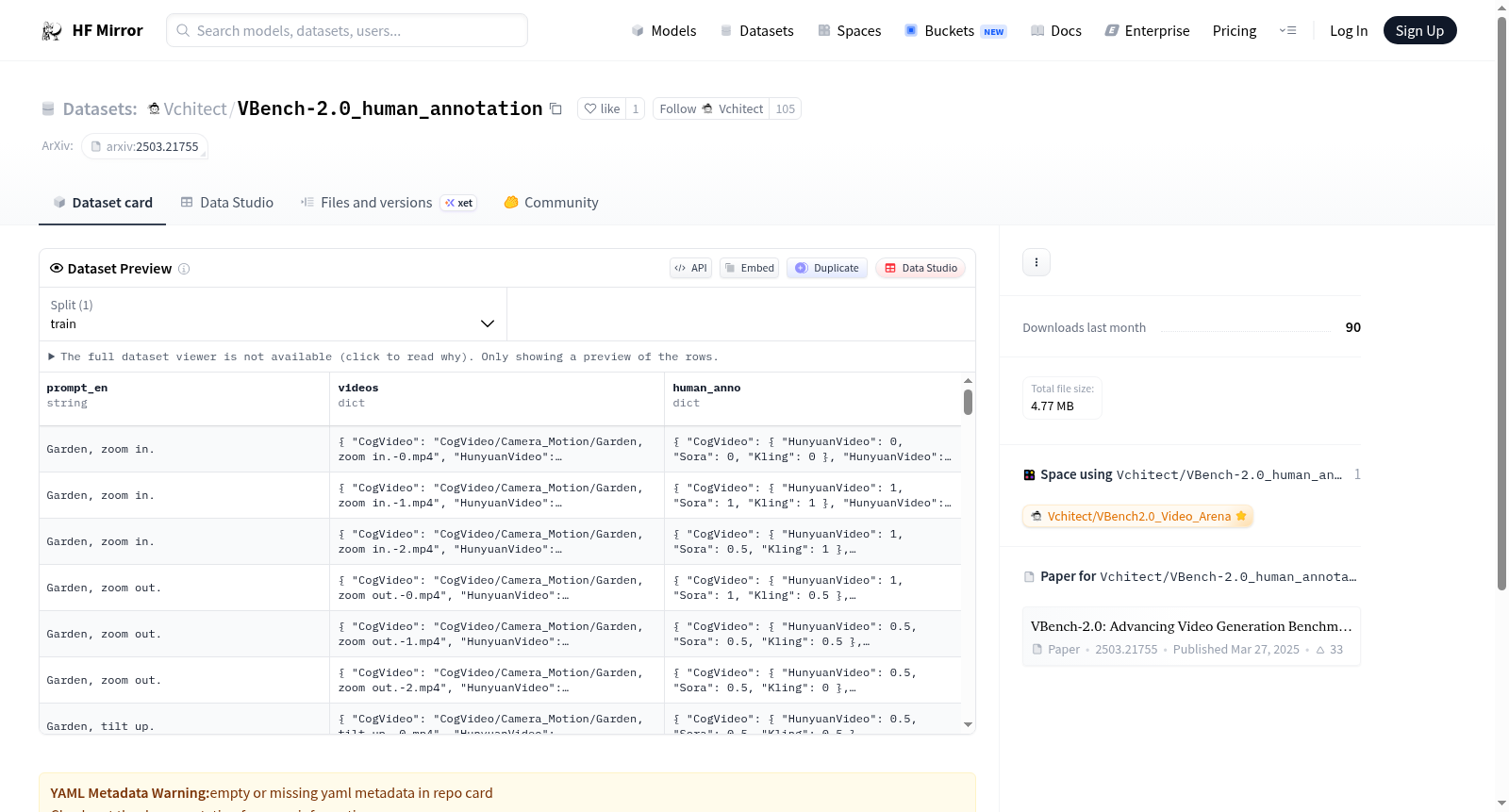This screenshot has width=1509, height=812.
Task: Expand the full dataset viewer notice
Action: (x=383, y=357)
